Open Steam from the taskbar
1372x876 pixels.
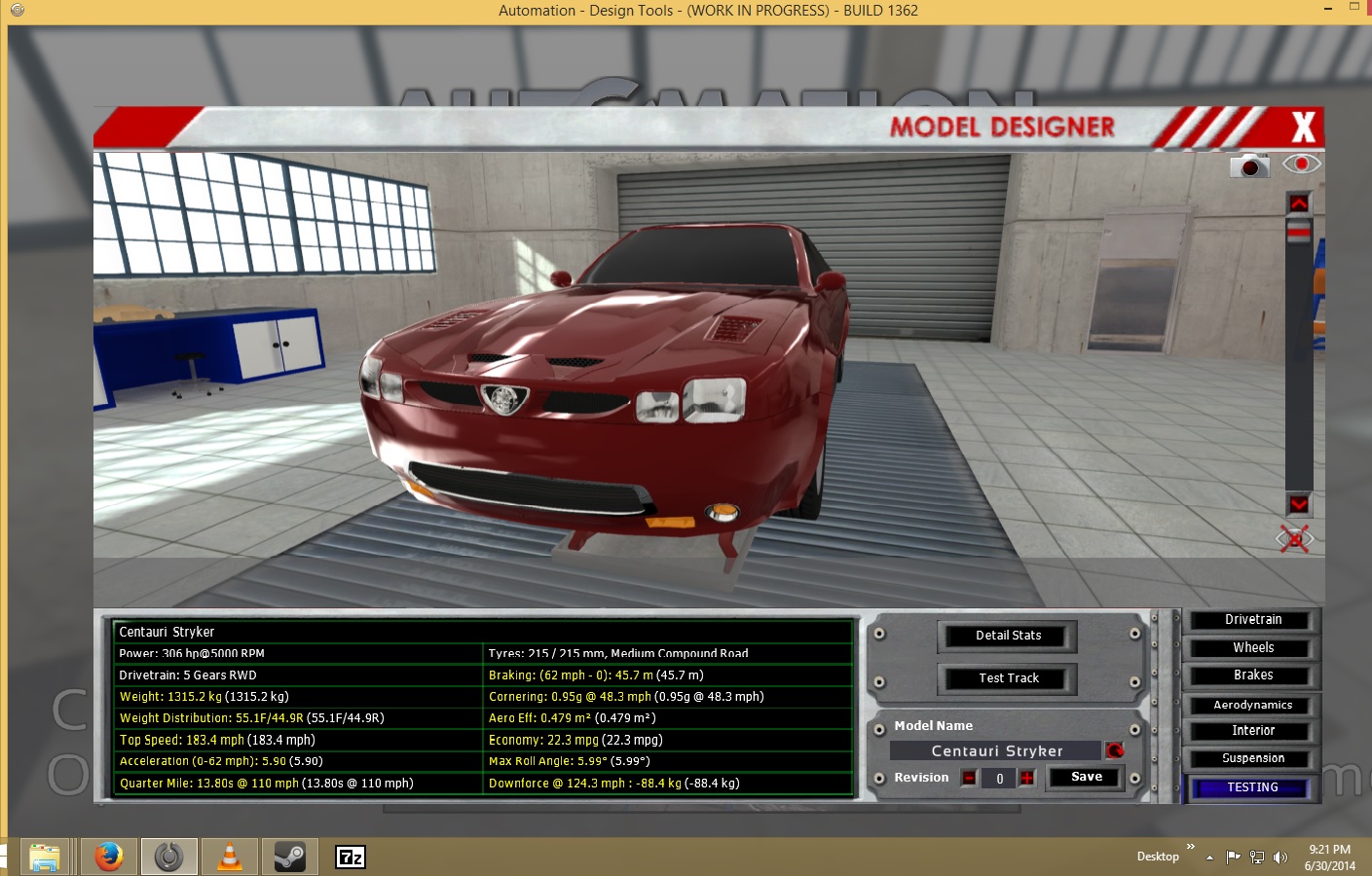(x=289, y=857)
